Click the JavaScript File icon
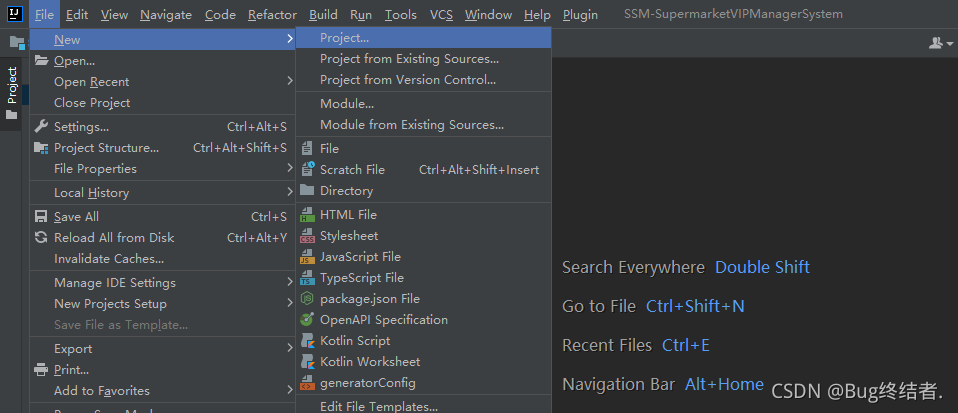The image size is (958, 413). pos(307,257)
